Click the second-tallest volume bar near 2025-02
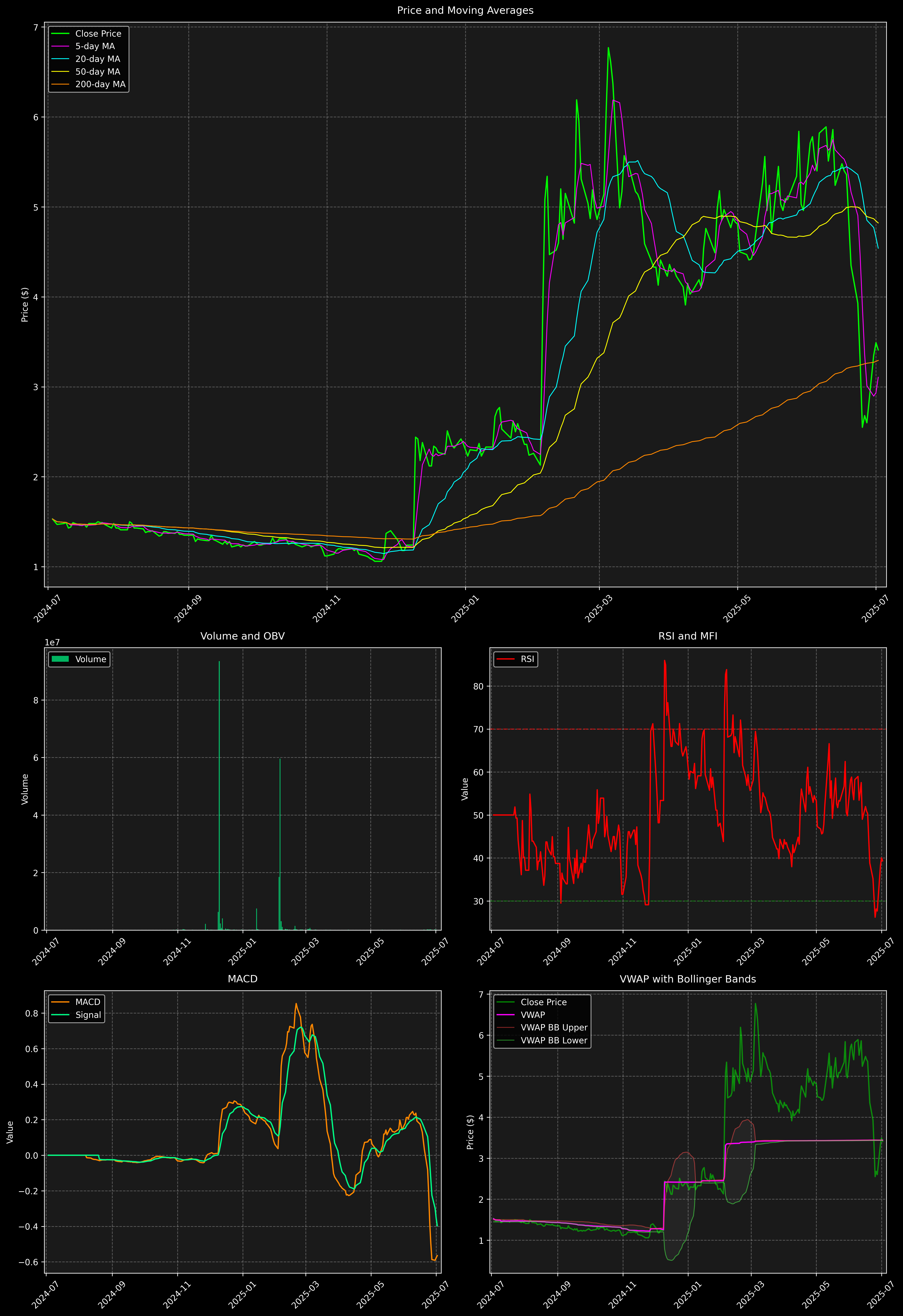 coord(280,844)
